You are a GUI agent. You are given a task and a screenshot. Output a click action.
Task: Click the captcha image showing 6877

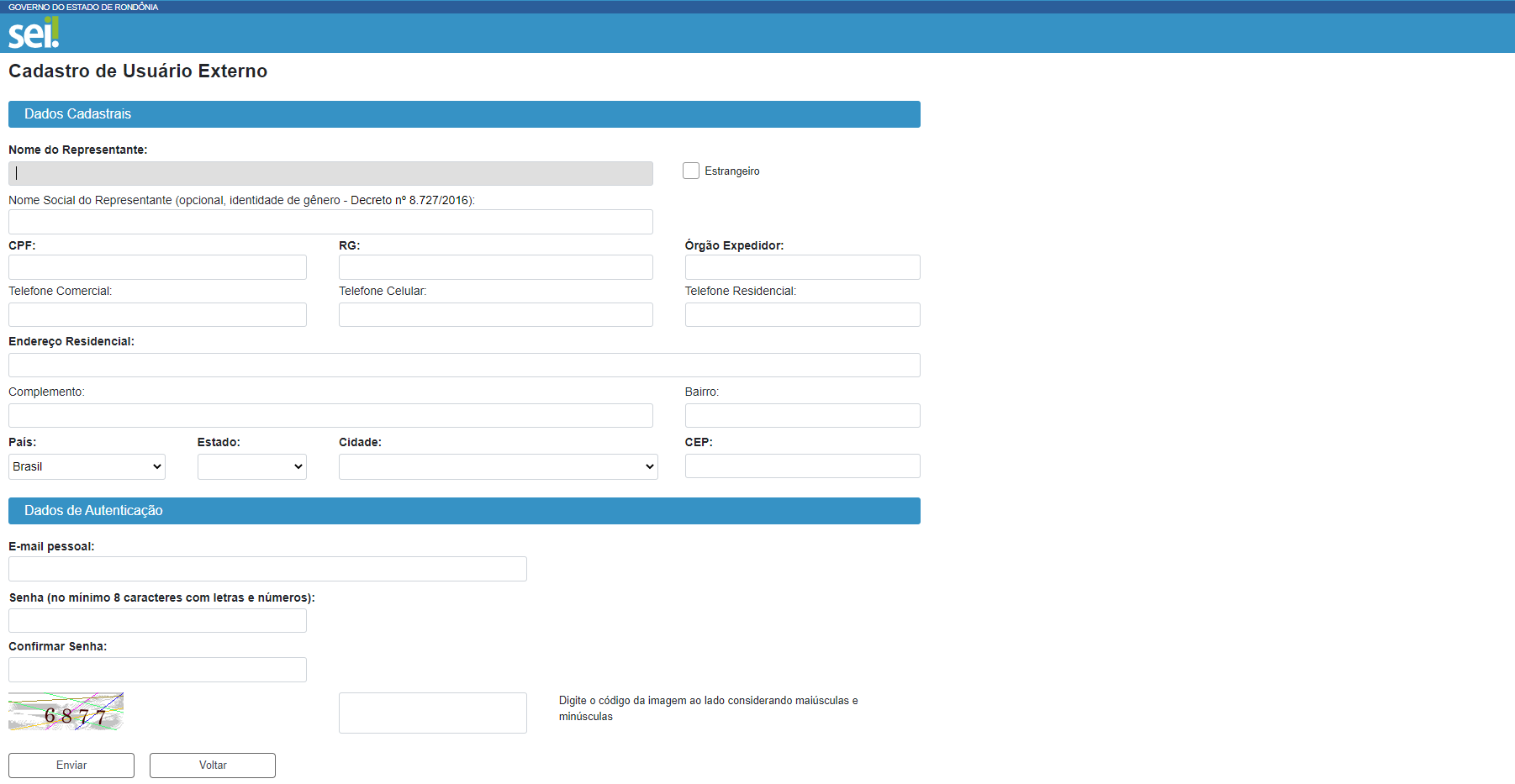coord(65,712)
